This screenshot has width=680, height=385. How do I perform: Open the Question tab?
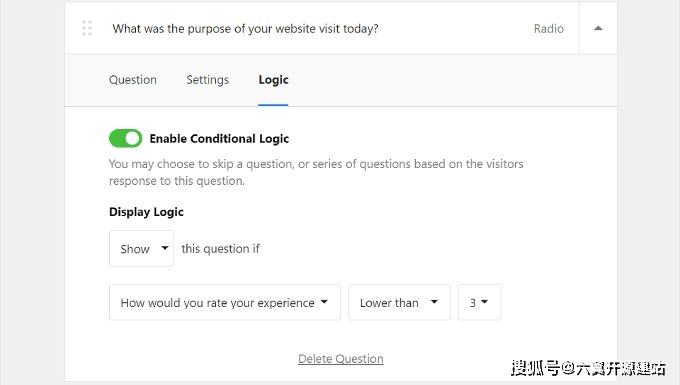pyautogui.click(x=133, y=80)
